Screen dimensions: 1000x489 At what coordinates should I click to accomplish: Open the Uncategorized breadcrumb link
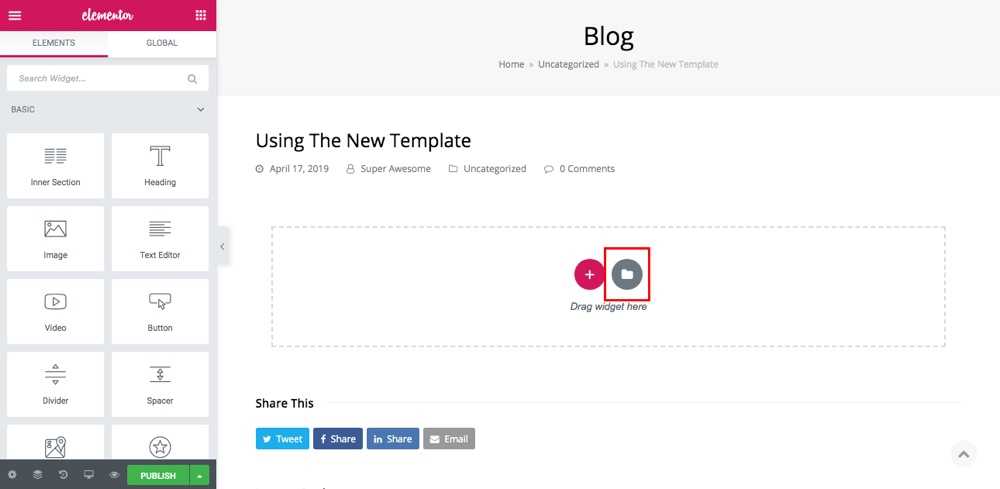[568, 64]
